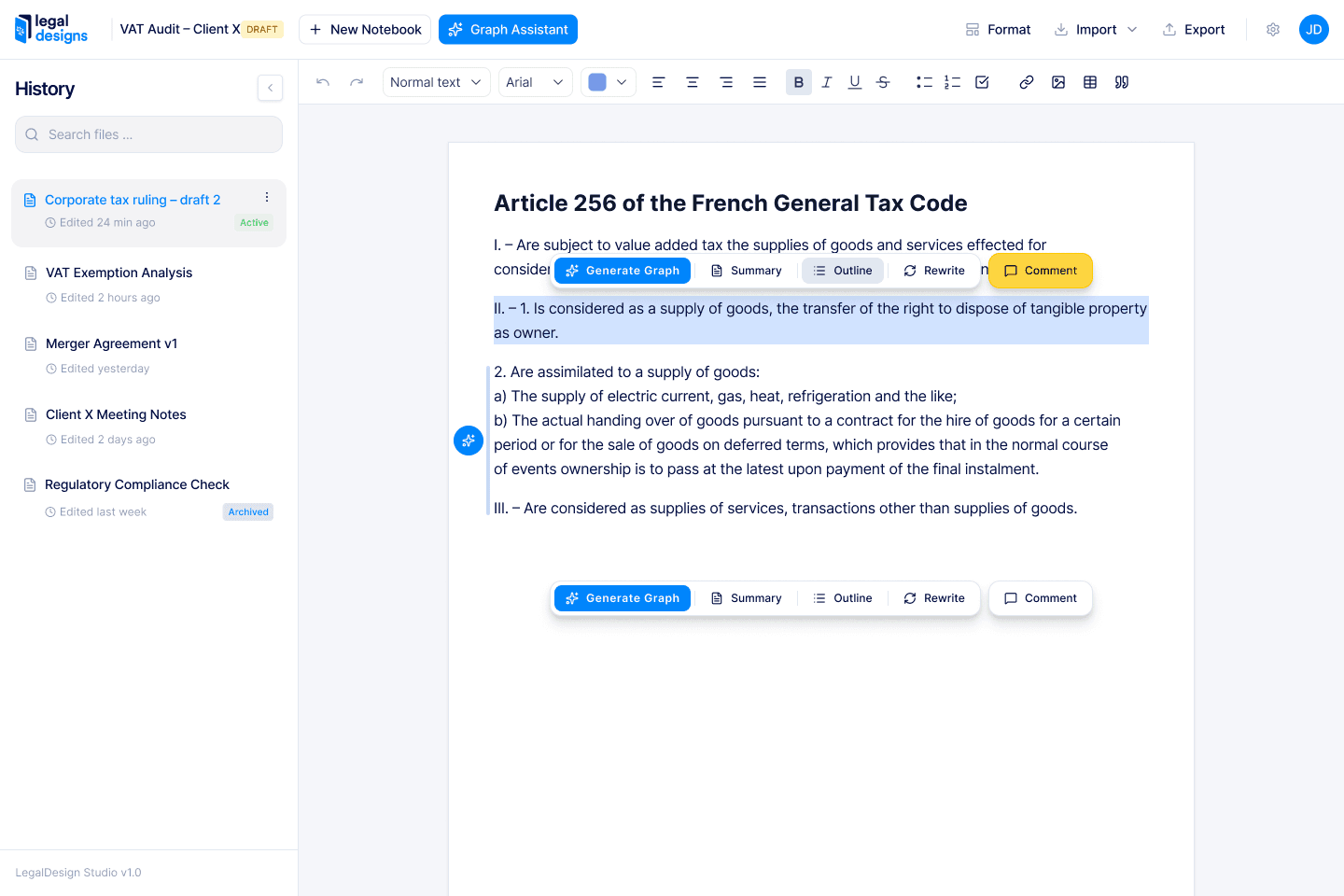This screenshot has height=896, width=1344.
Task: Add a hyperlink
Action: (1026, 82)
